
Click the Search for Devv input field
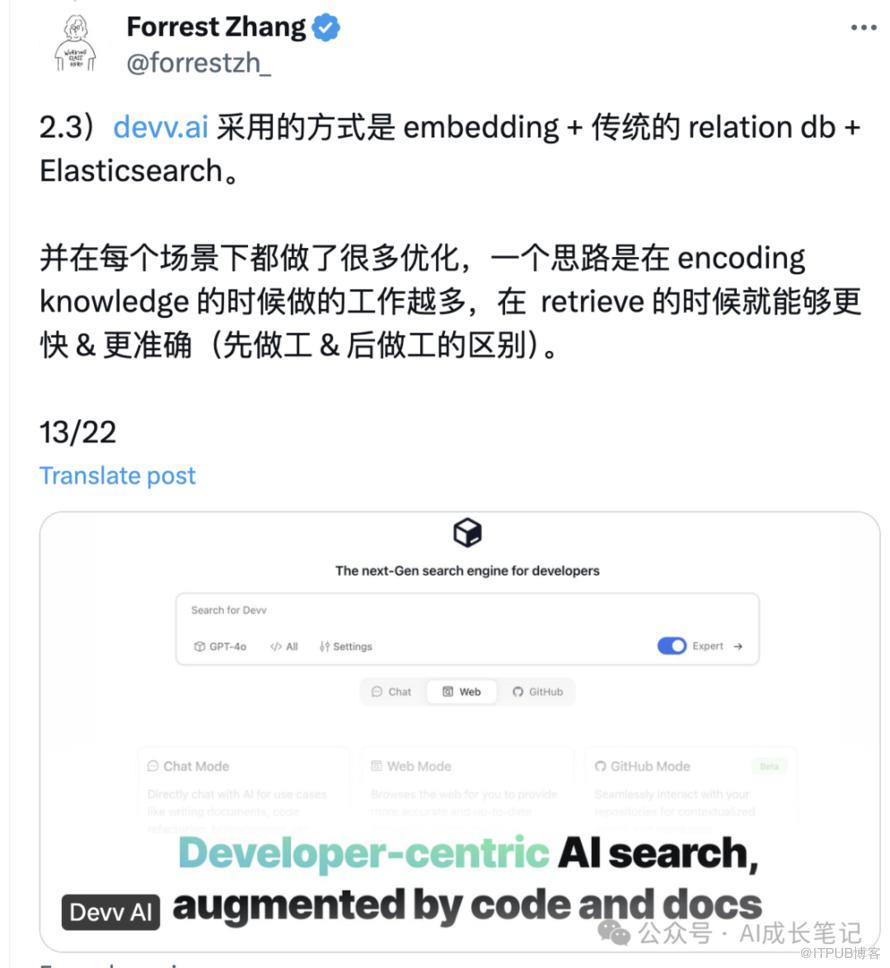click(467, 611)
